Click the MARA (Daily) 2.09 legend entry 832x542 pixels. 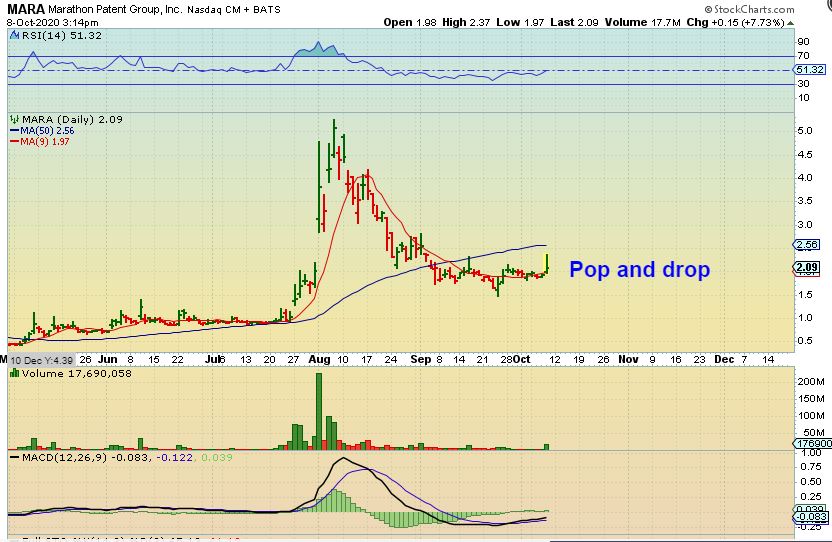click(72, 119)
